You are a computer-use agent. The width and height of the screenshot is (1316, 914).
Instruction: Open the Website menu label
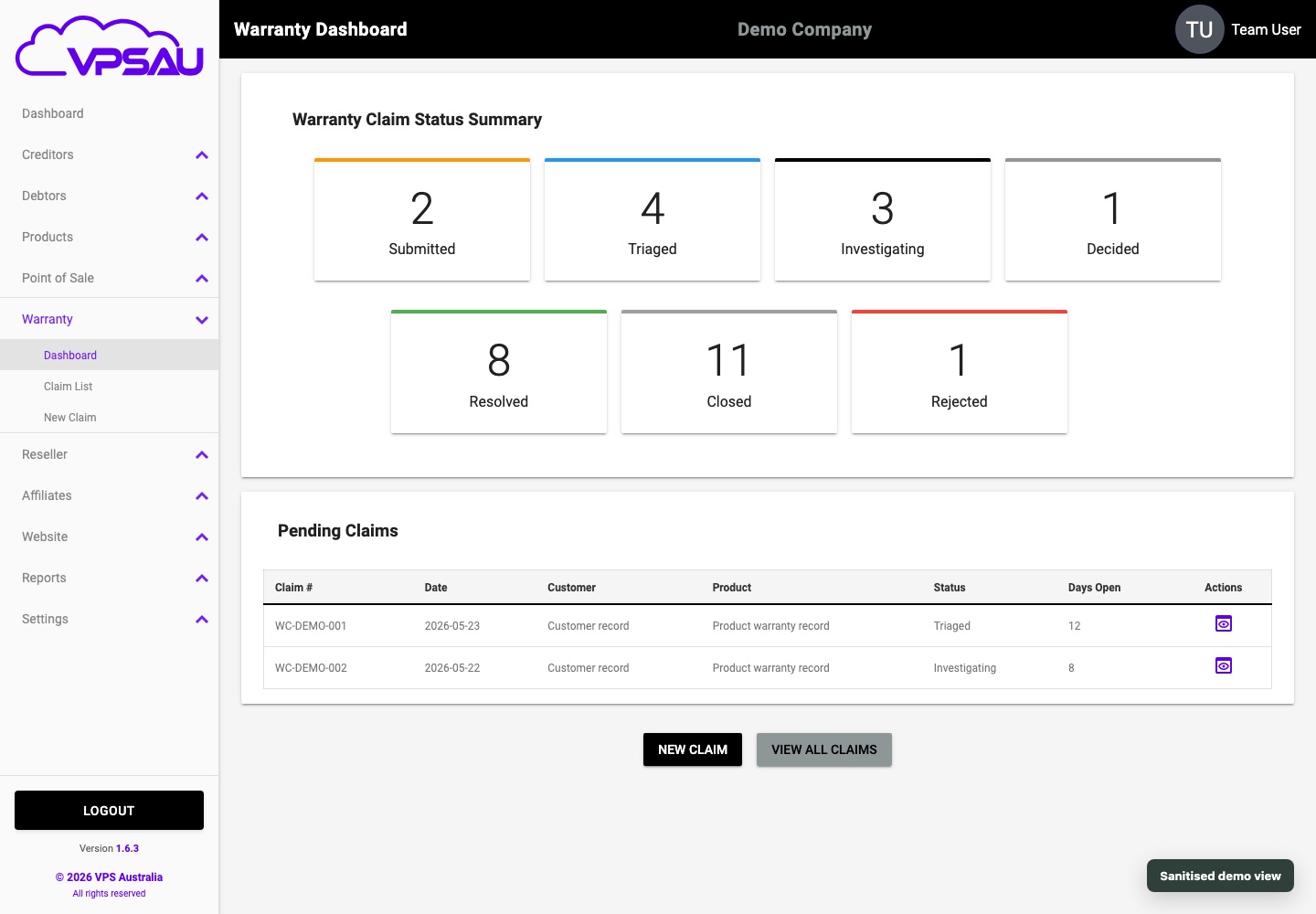[45, 537]
